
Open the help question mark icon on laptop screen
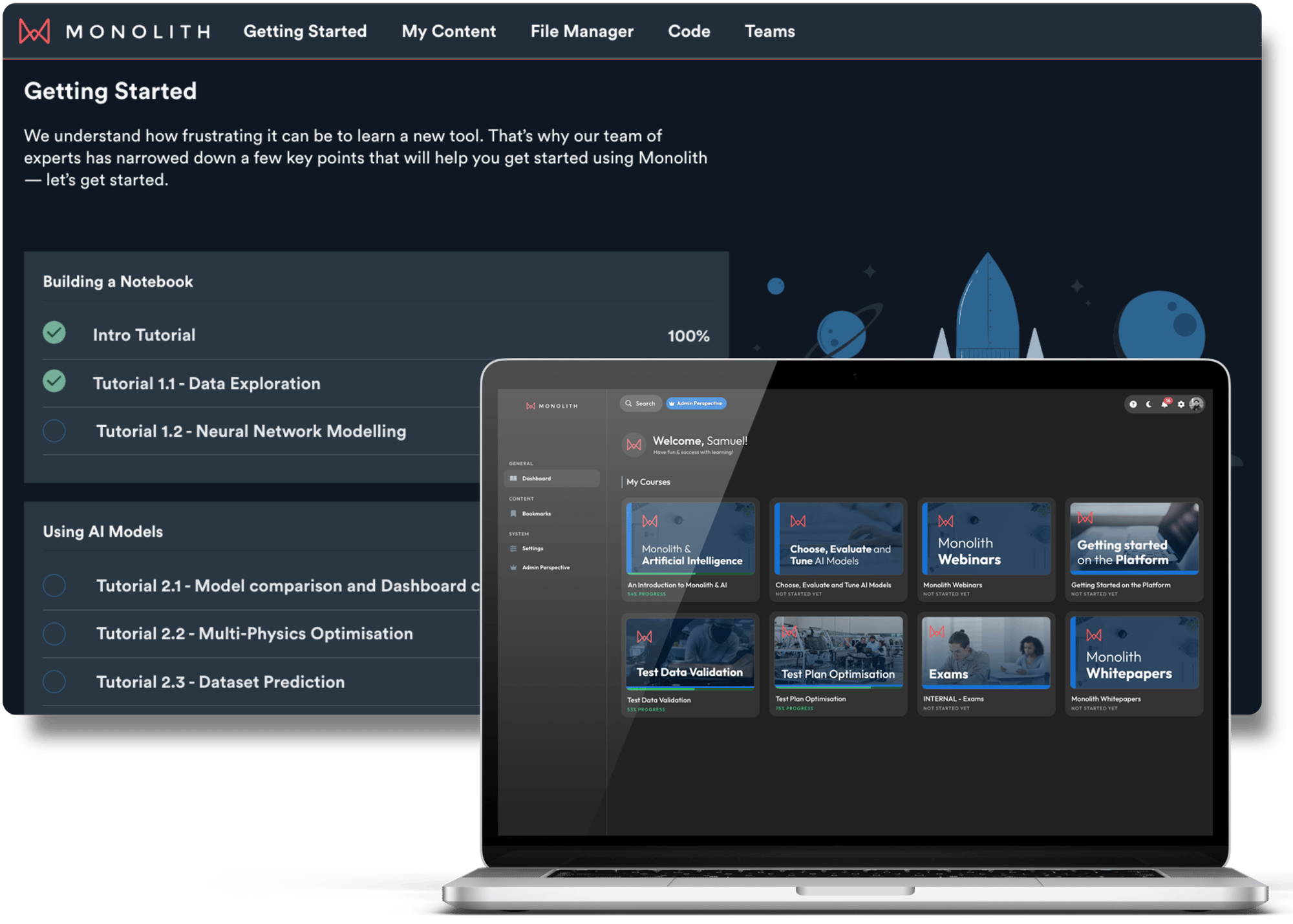tap(1133, 404)
